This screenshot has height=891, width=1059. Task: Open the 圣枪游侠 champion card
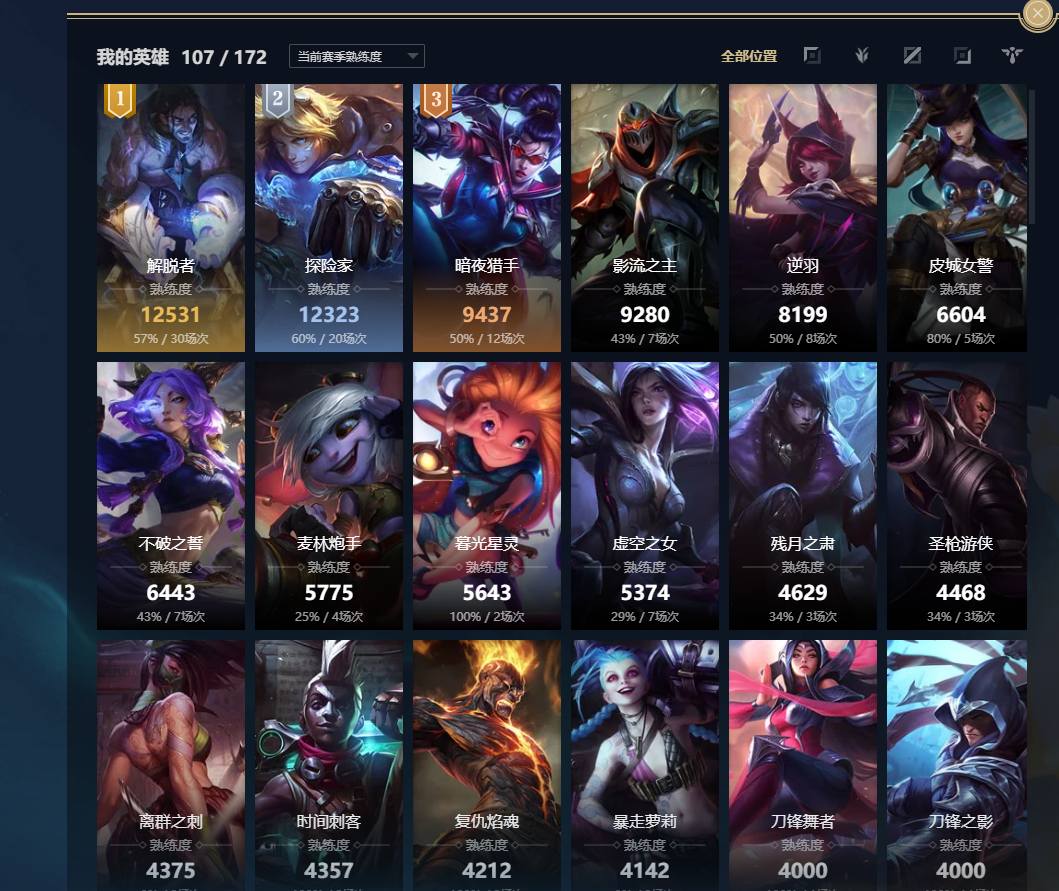(x=957, y=496)
